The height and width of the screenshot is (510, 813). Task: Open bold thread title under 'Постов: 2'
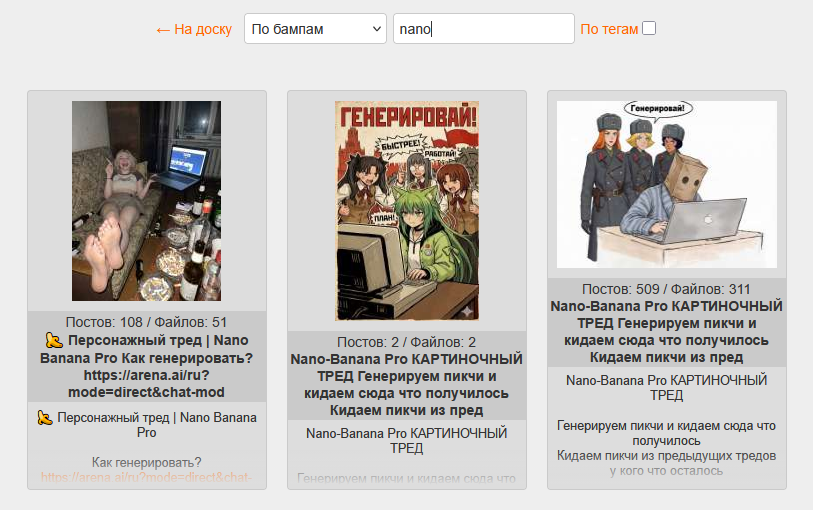coord(406,385)
